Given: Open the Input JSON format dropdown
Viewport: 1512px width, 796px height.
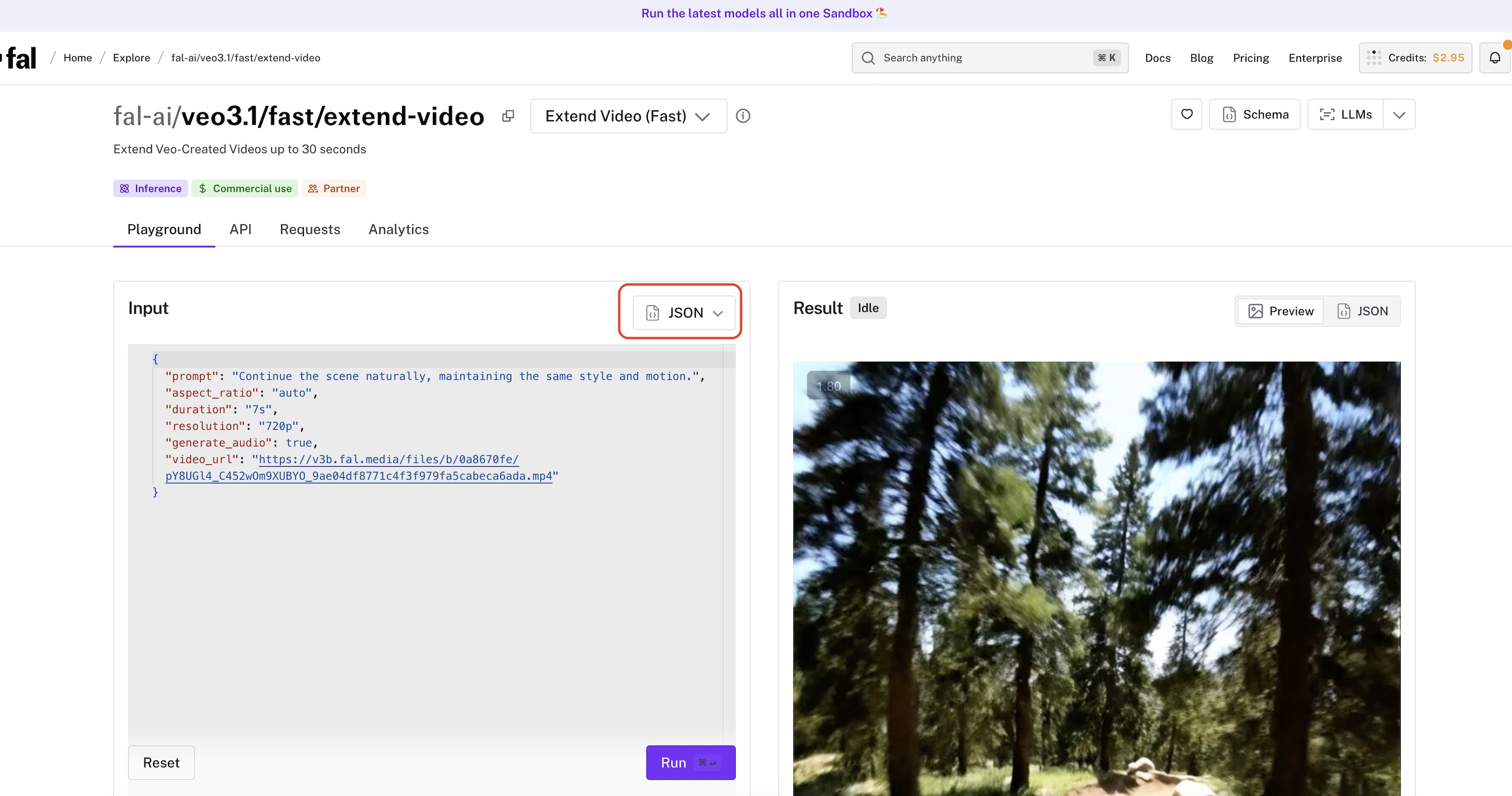Looking at the screenshot, I should (x=684, y=313).
